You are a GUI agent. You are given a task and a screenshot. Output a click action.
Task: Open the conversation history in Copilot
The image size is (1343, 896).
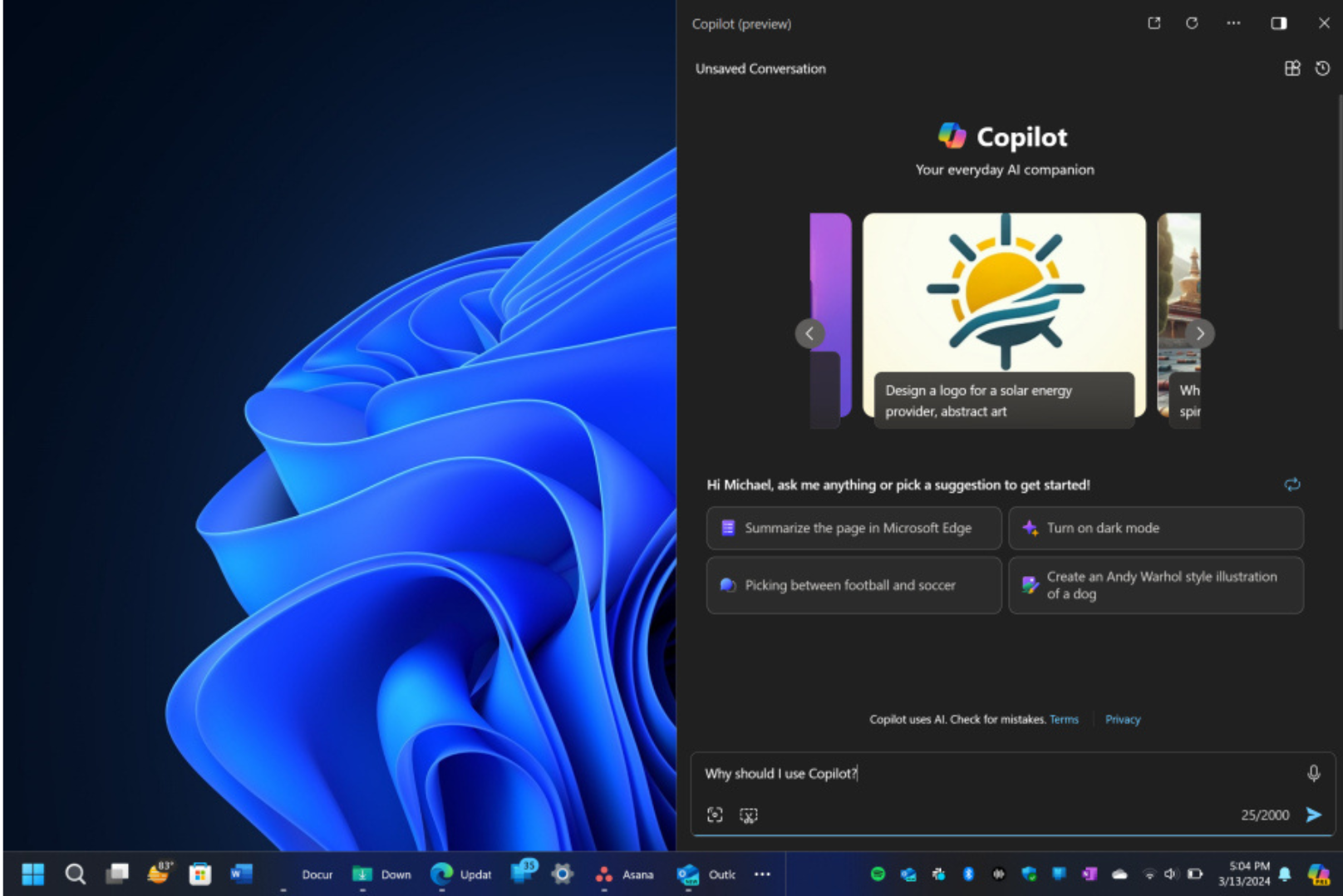(x=1322, y=68)
